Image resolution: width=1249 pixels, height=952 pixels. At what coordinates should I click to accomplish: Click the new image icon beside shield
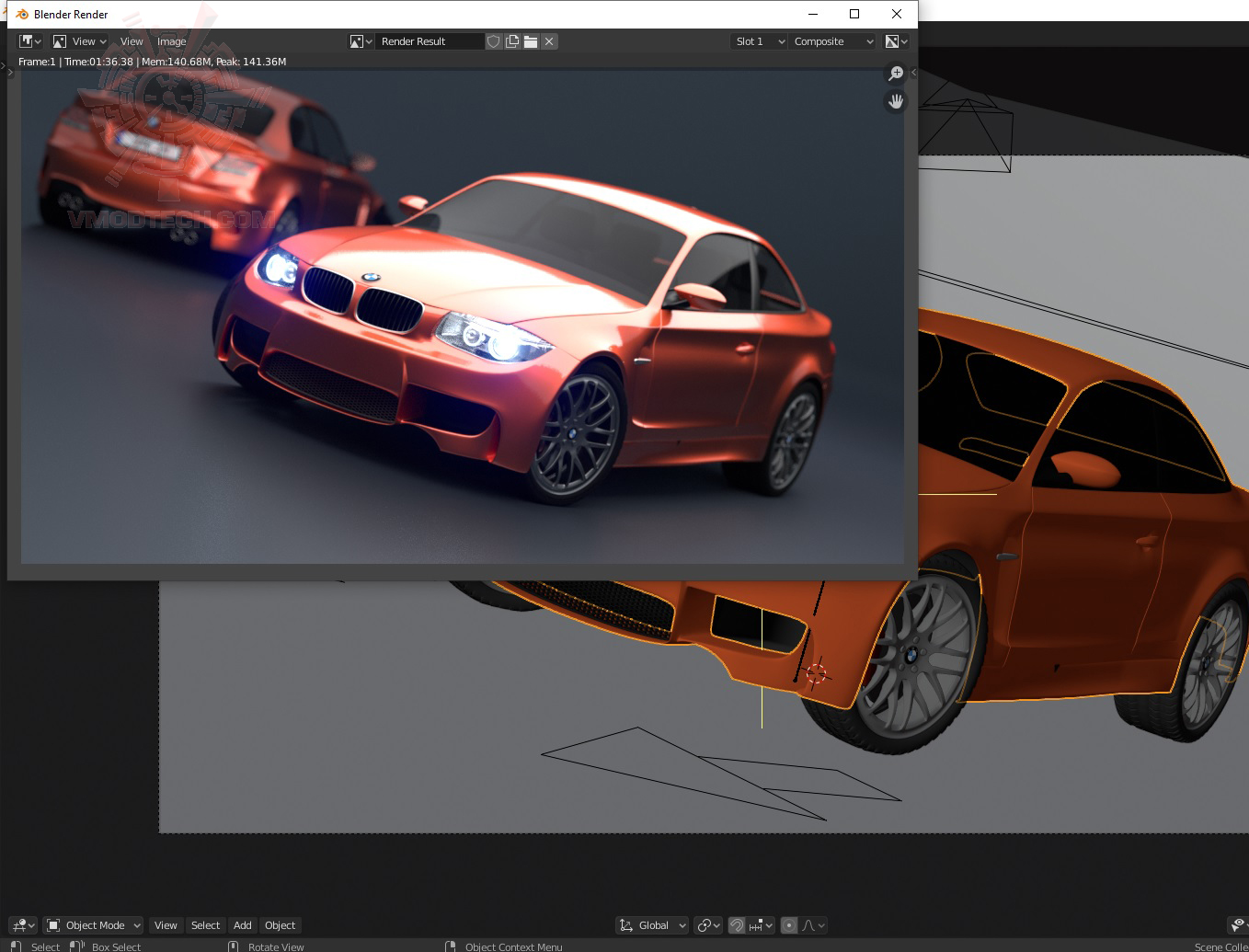pyautogui.click(x=512, y=41)
